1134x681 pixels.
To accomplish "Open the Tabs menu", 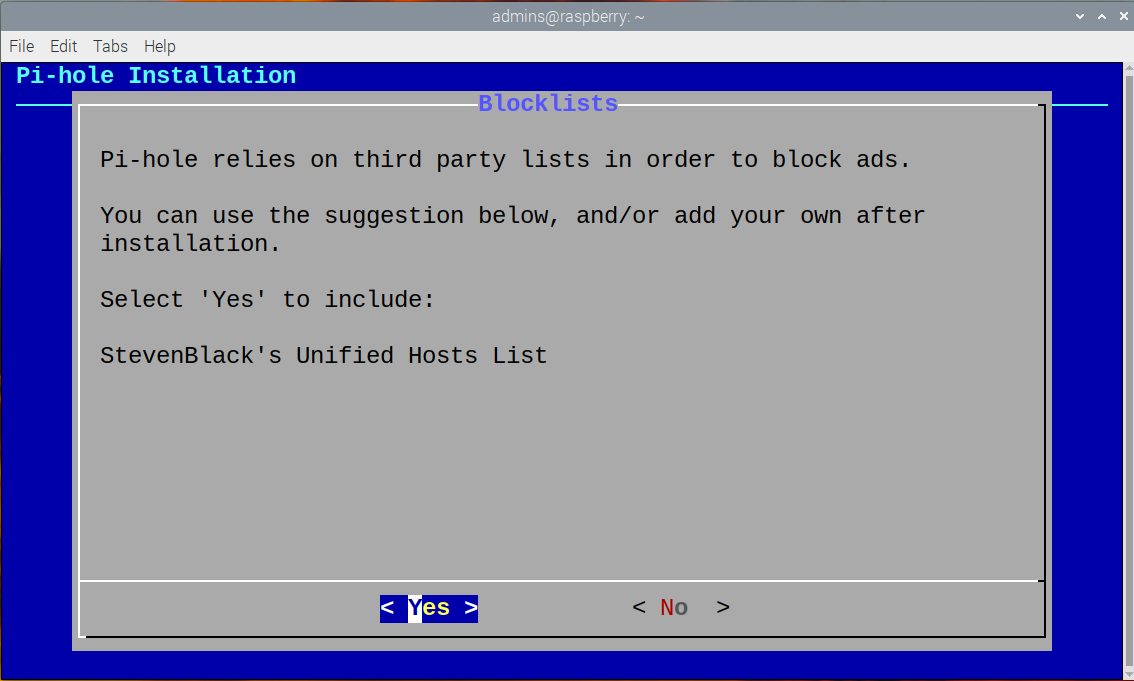I will click(x=110, y=46).
